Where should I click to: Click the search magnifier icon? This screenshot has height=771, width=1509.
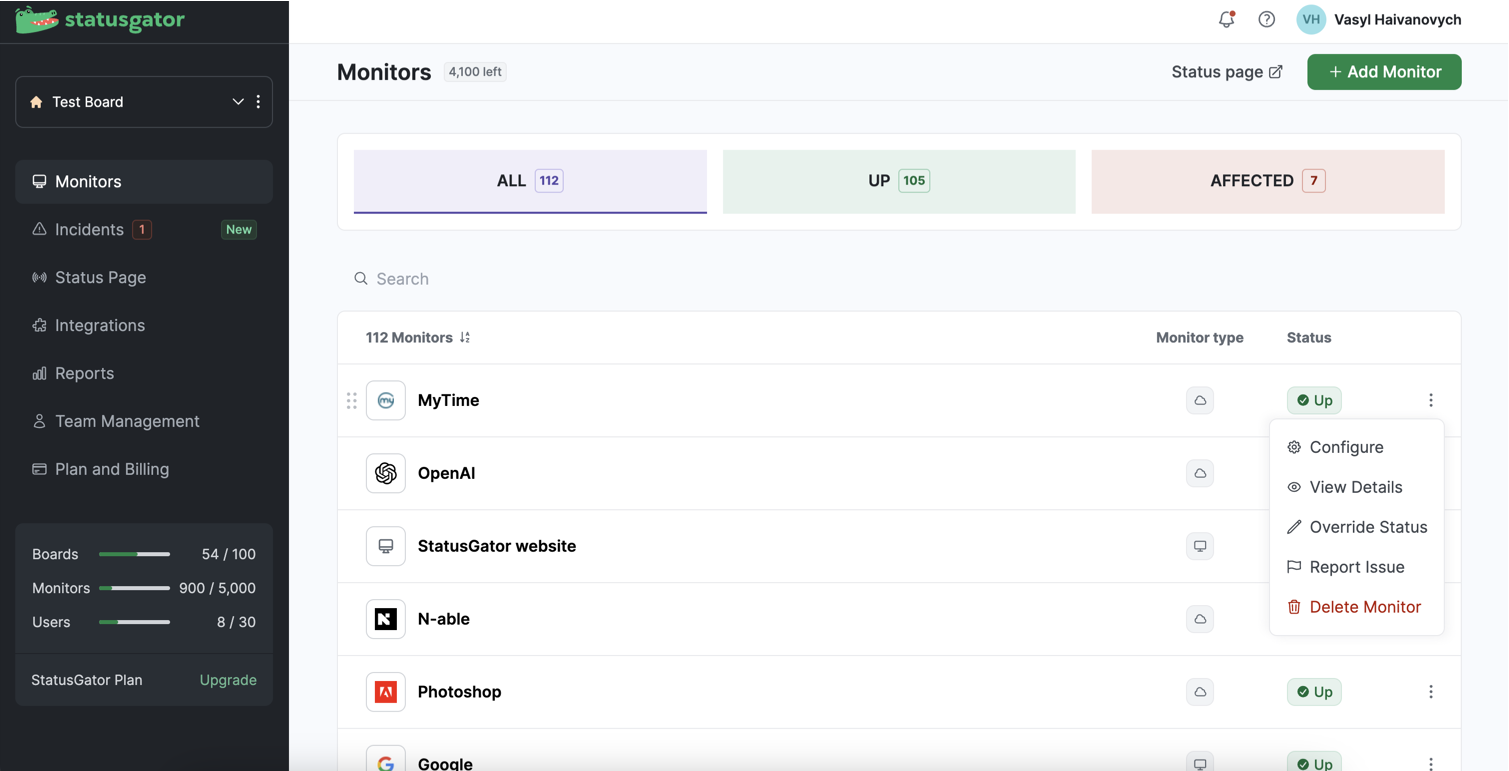pyautogui.click(x=361, y=278)
